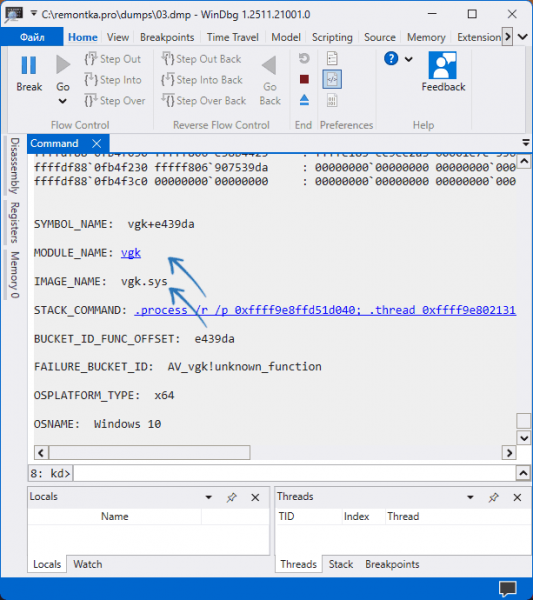The height and width of the screenshot is (600, 533).
Task: Open the Scripting ribbon tab
Action: pos(332,37)
